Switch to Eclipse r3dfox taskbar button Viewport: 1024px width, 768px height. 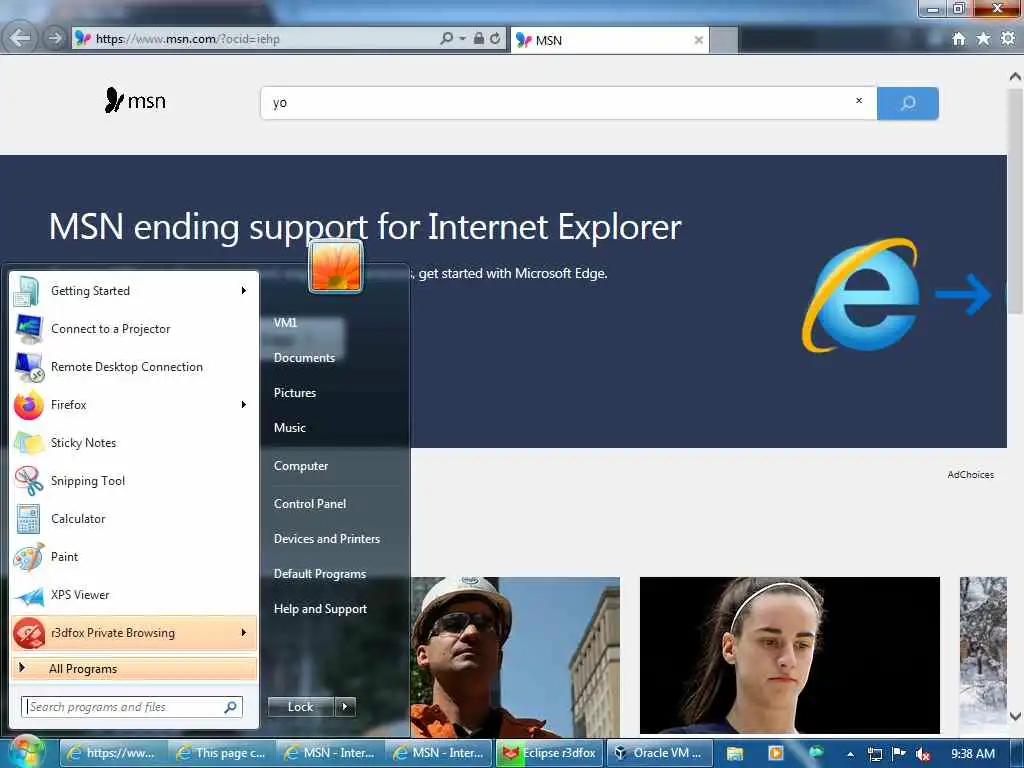coord(550,753)
